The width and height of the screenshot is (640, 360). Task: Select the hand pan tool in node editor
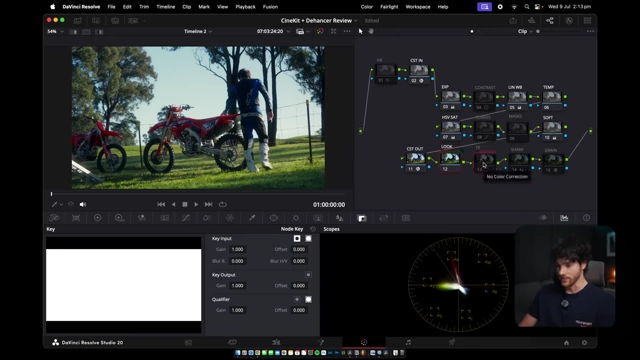click(371, 31)
